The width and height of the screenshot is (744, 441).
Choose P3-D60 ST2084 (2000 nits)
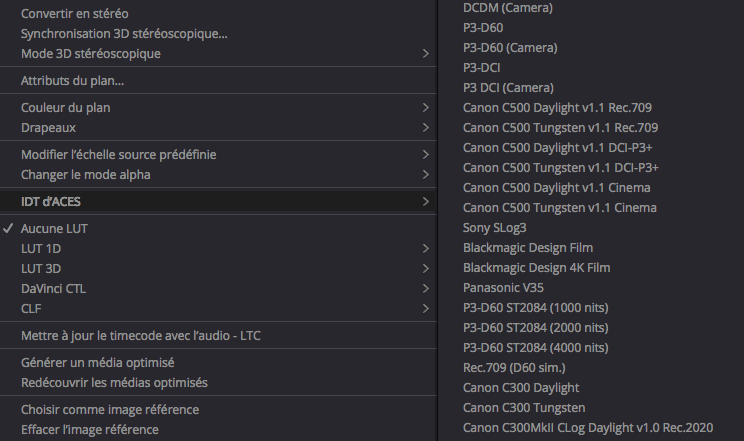pyautogui.click(x=535, y=328)
